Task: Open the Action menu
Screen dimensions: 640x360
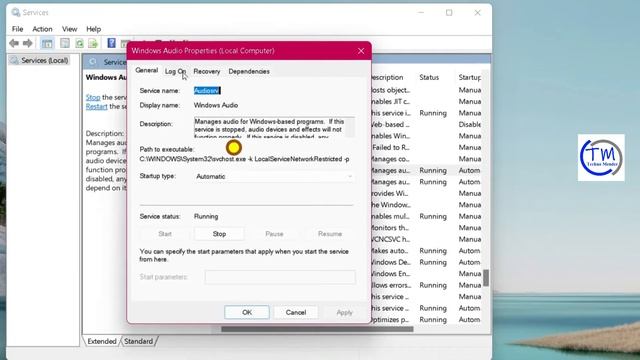Action: 42,29
